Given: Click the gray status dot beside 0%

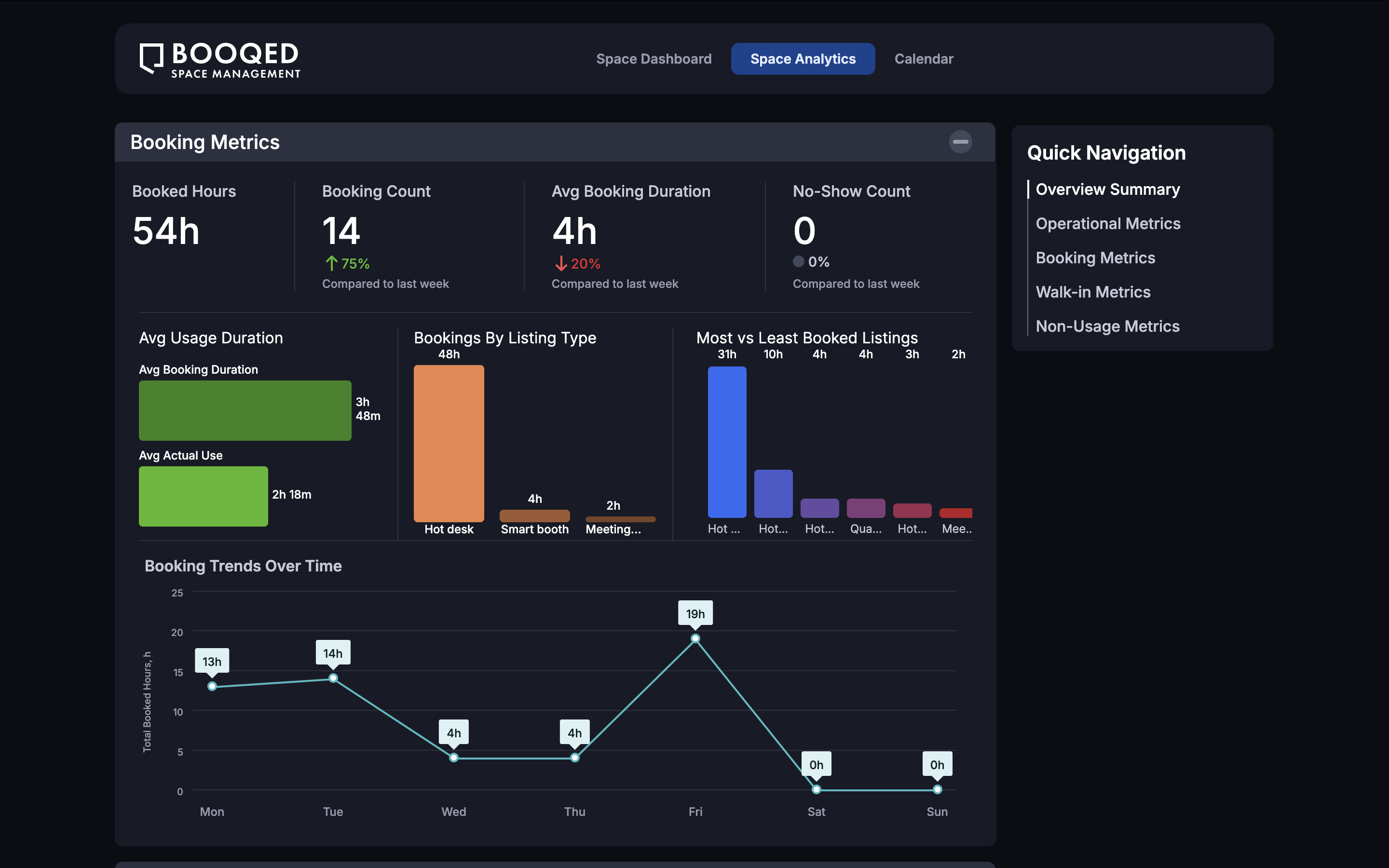Looking at the screenshot, I should click(x=798, y=261).
